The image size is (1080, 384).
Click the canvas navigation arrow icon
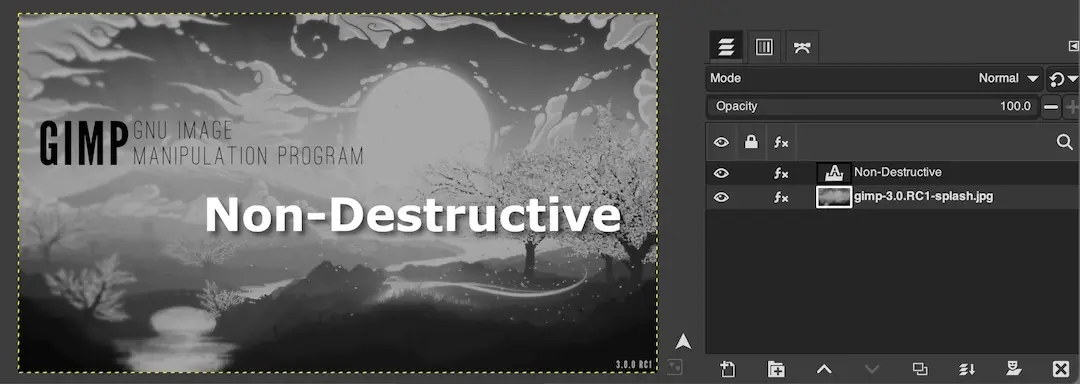click(x=683, y=341)
